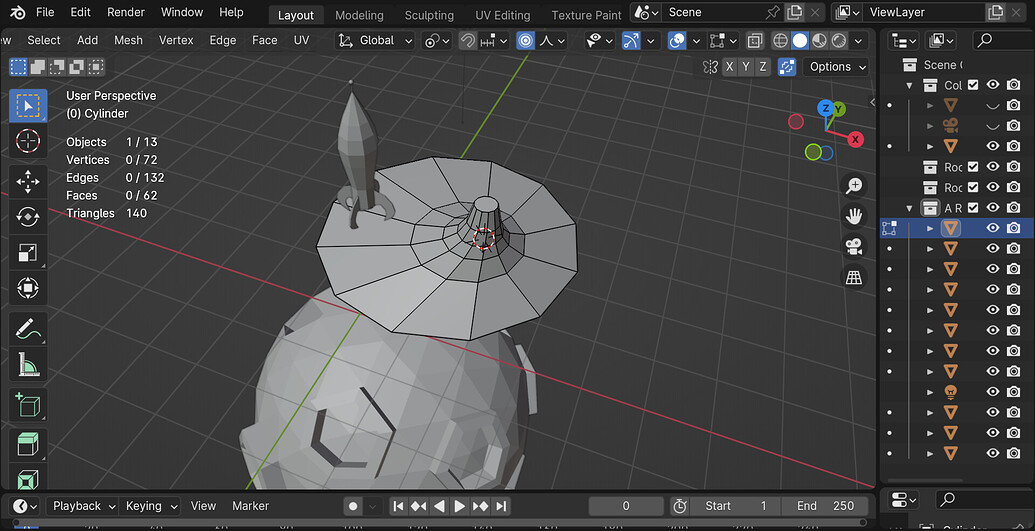Hide the selected Cylinder object via eye icon

(993, 228)
